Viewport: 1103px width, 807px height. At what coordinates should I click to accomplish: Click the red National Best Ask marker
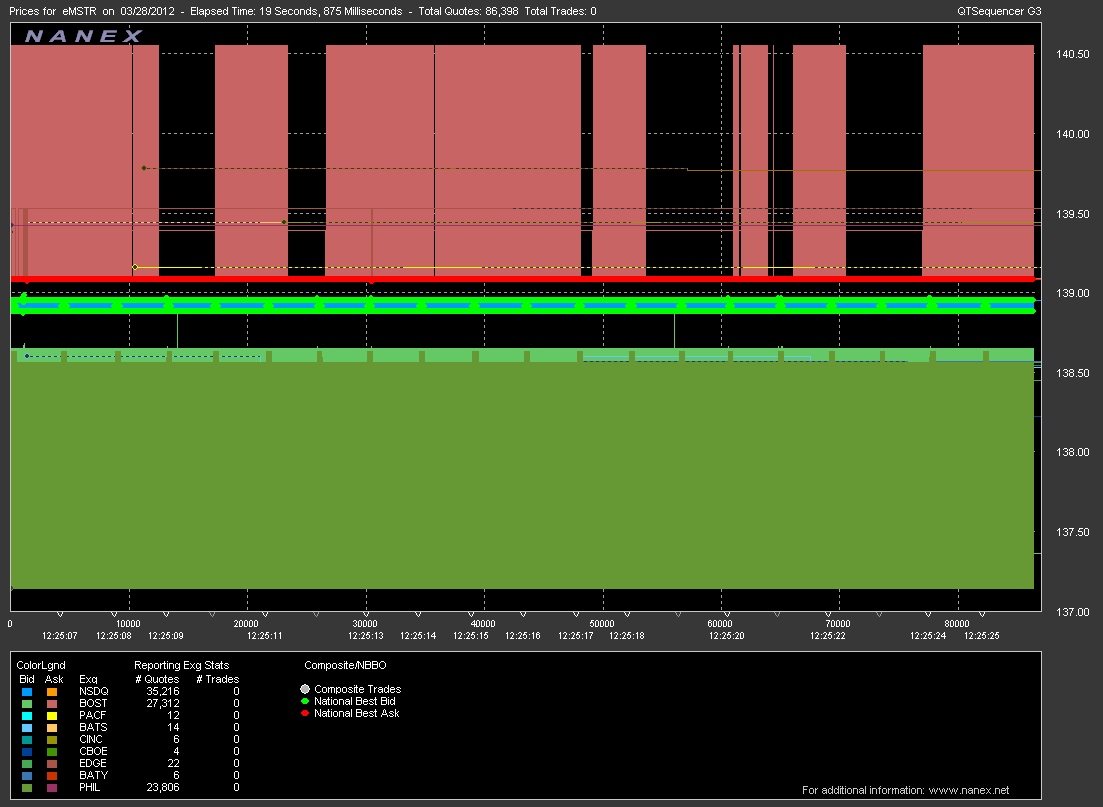305,713
